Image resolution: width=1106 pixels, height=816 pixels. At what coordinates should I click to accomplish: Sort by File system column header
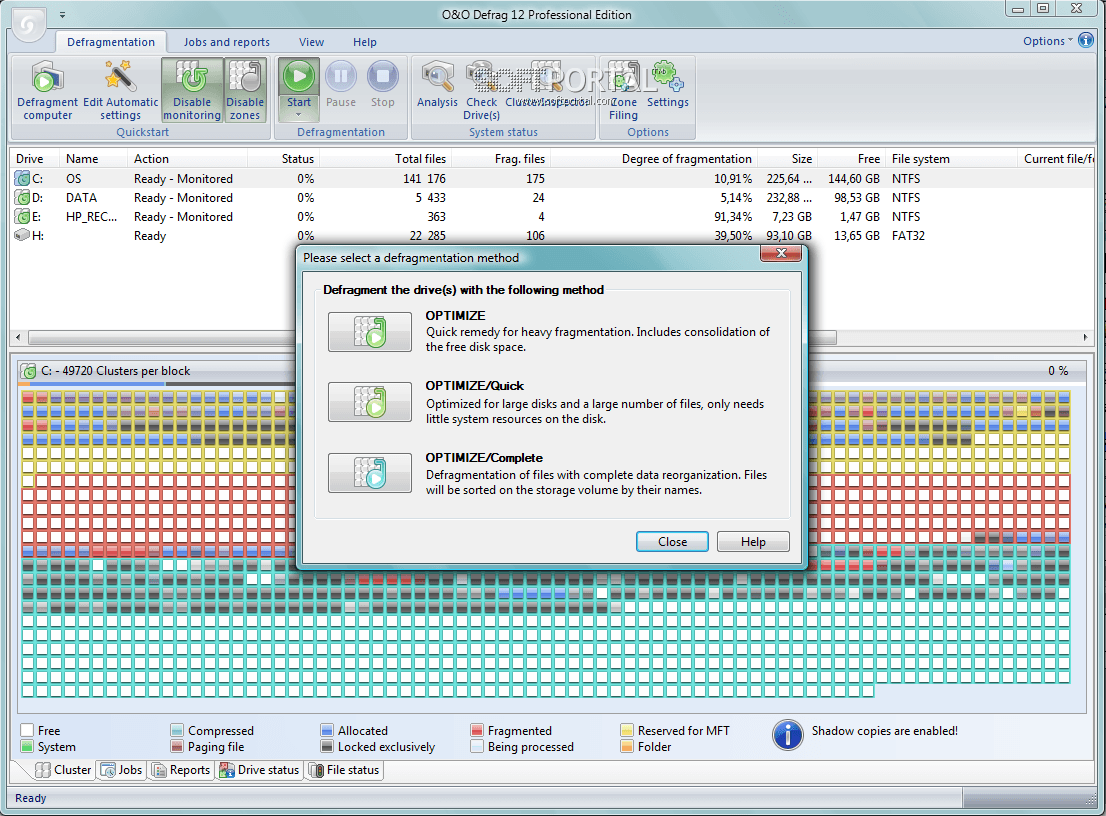pos(952,159)
